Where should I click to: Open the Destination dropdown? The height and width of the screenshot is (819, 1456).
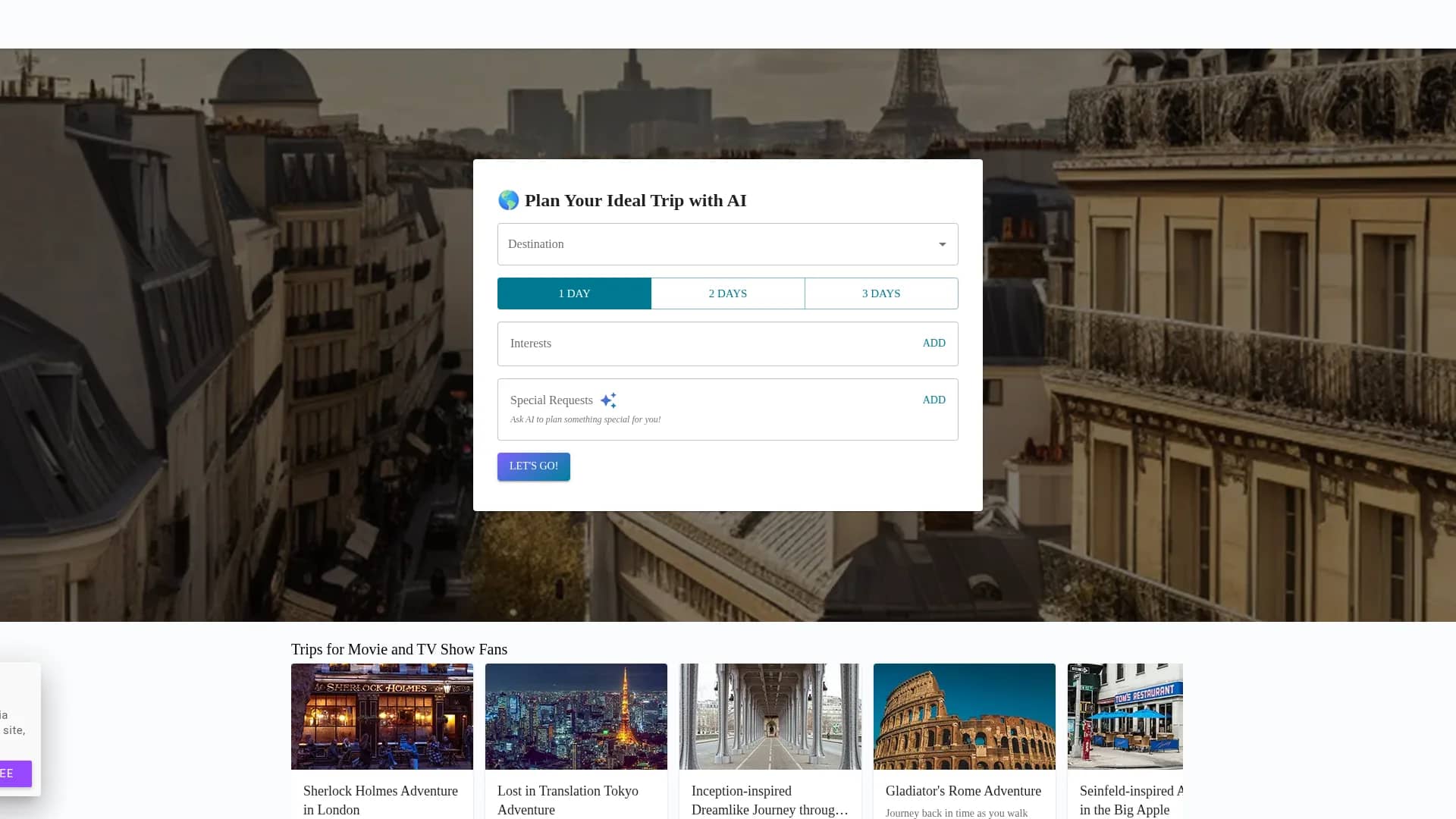tap(727, 244)
